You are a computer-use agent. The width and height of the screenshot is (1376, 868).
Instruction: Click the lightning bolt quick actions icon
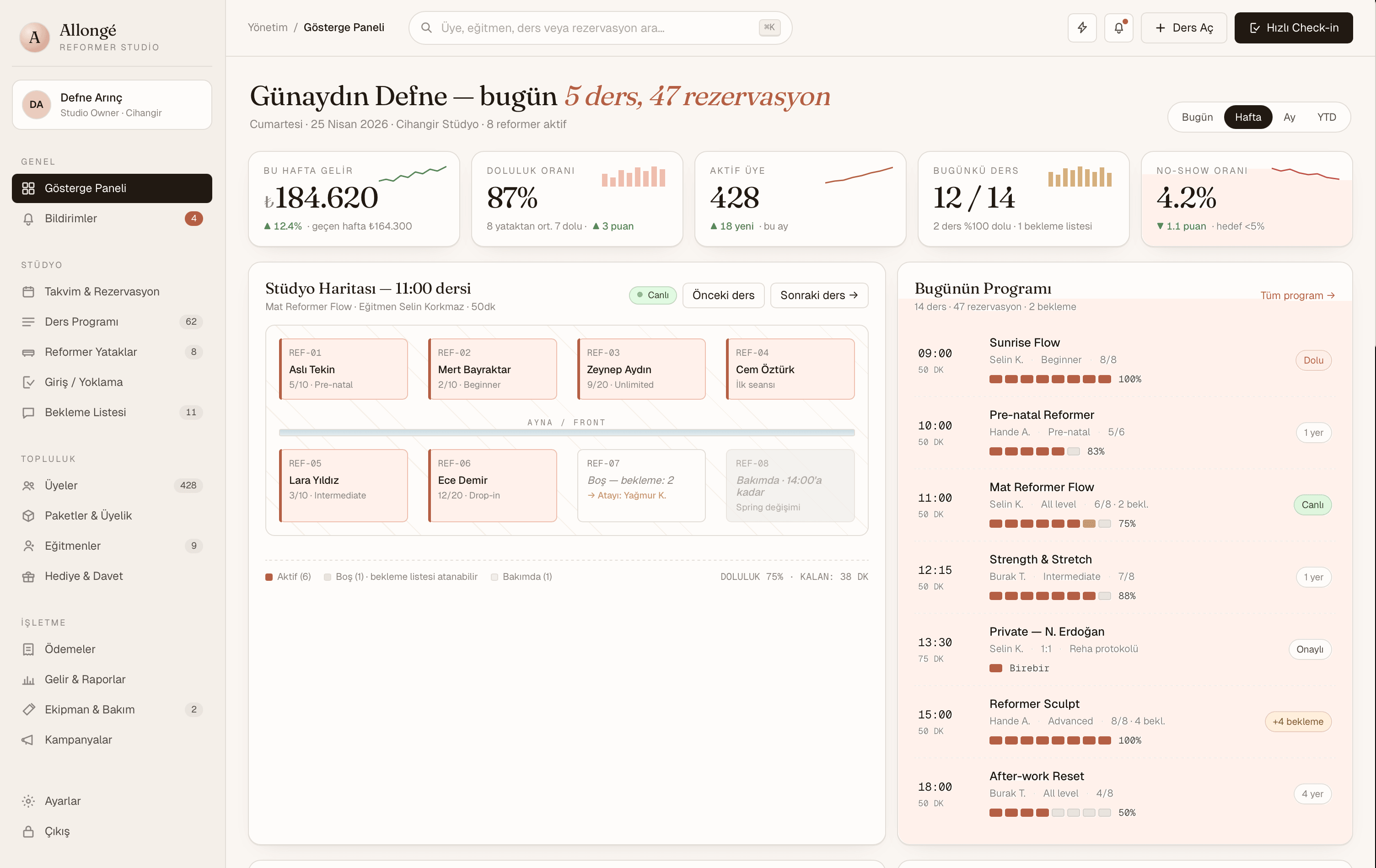(1082, 27)
